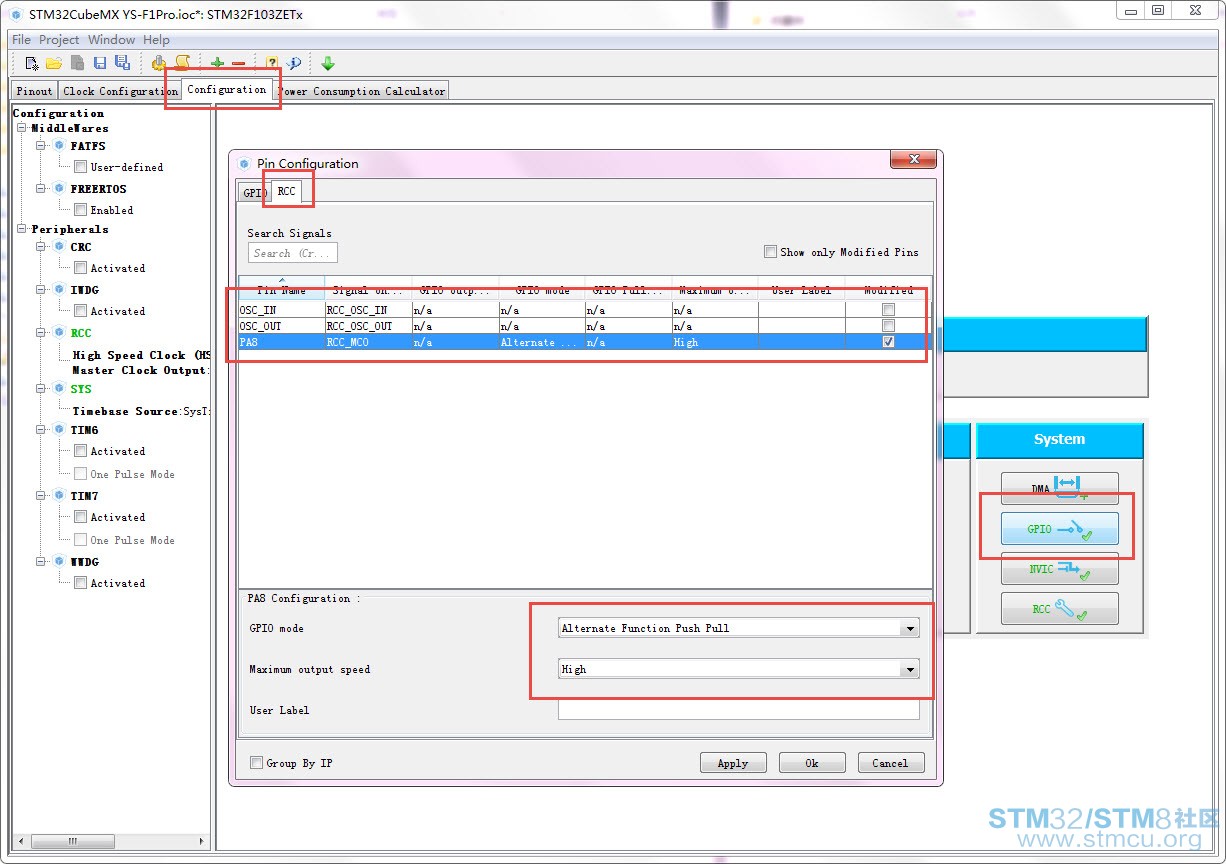Viewport: 1226px width, 864px height.
Task: Toggle WWDG Activated checkbox
Action: pyautogui.click(x=80, y=583)
